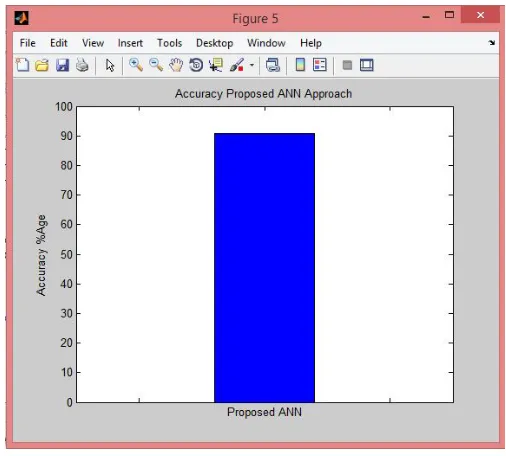Insert a legend with the toolbar icon
Screen dimensions: 506x456
tap(320, 65)
